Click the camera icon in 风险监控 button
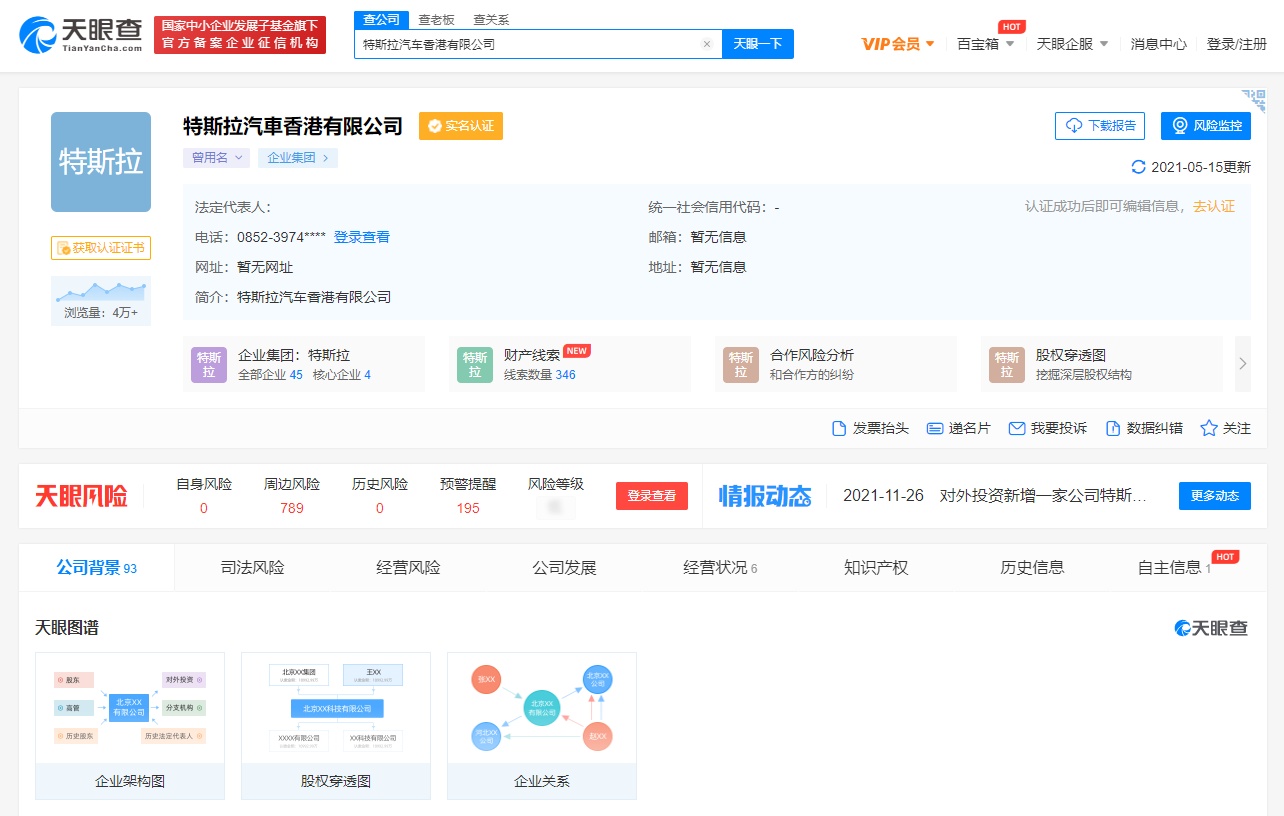 pos(1180,126)
